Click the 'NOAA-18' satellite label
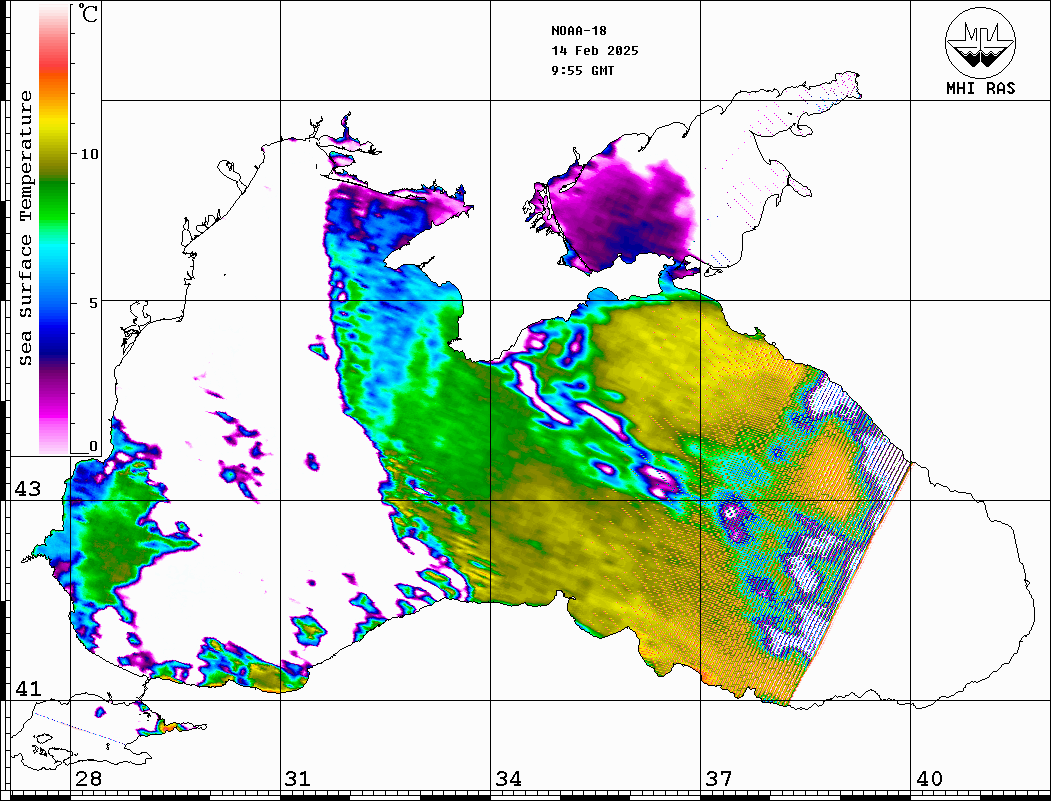The width and height of the screenshot is (1051, 801). pos(578,31)
